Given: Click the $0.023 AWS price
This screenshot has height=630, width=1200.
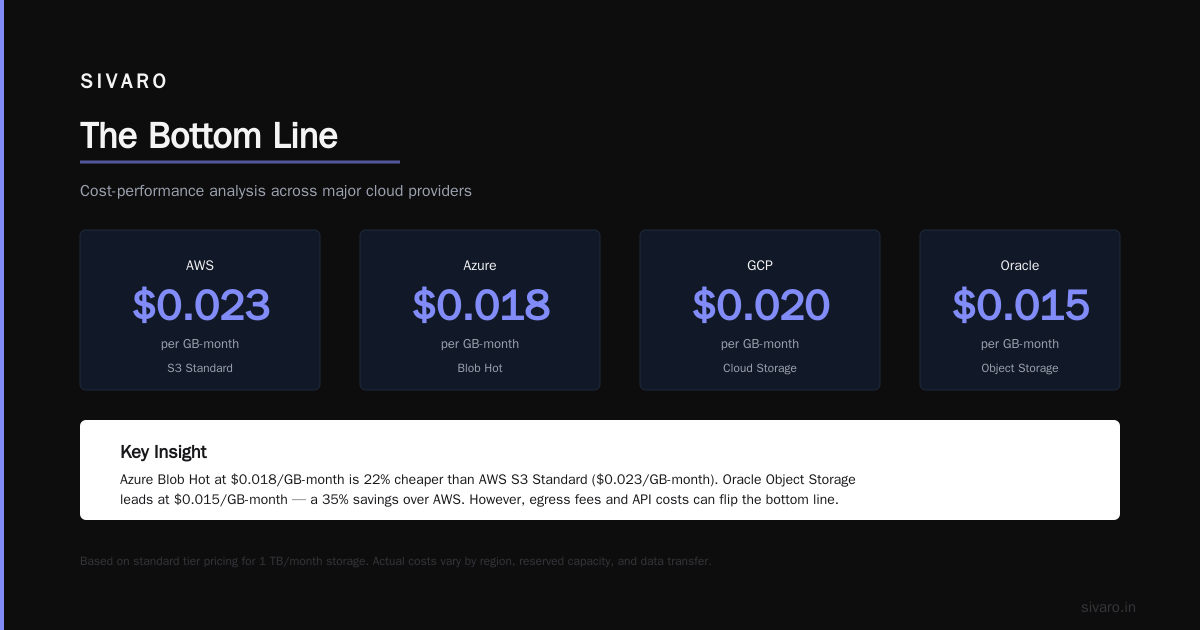Looking at the screenshot, I should coord(200,305).
